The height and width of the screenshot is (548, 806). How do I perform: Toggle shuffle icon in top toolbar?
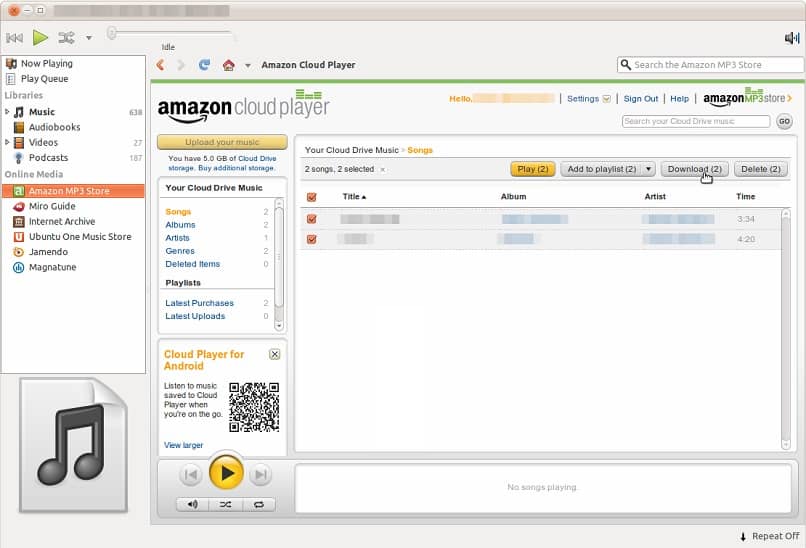(66, 38)
